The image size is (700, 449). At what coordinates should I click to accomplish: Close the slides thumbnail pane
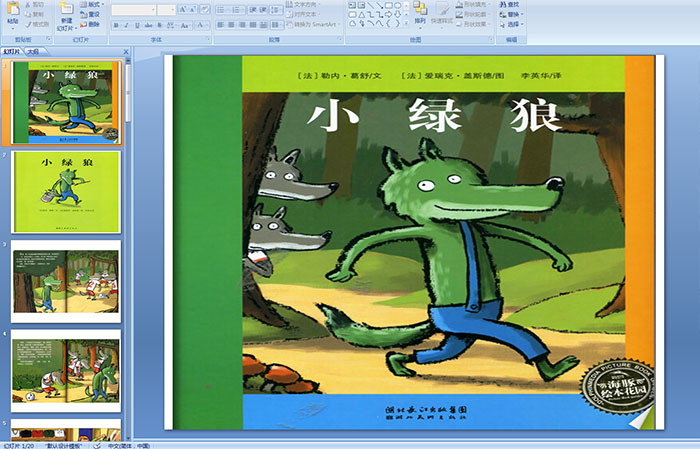point(126,52)
